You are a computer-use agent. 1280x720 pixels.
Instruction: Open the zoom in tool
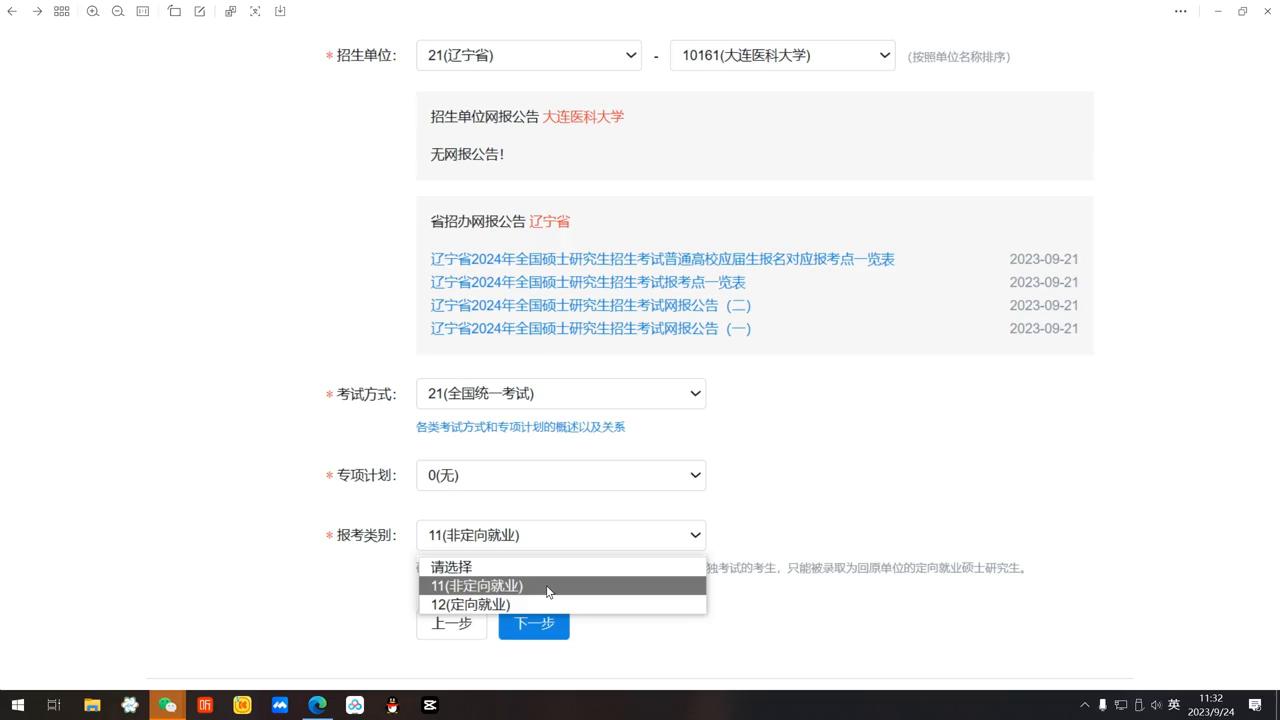[x=92, y=11]
